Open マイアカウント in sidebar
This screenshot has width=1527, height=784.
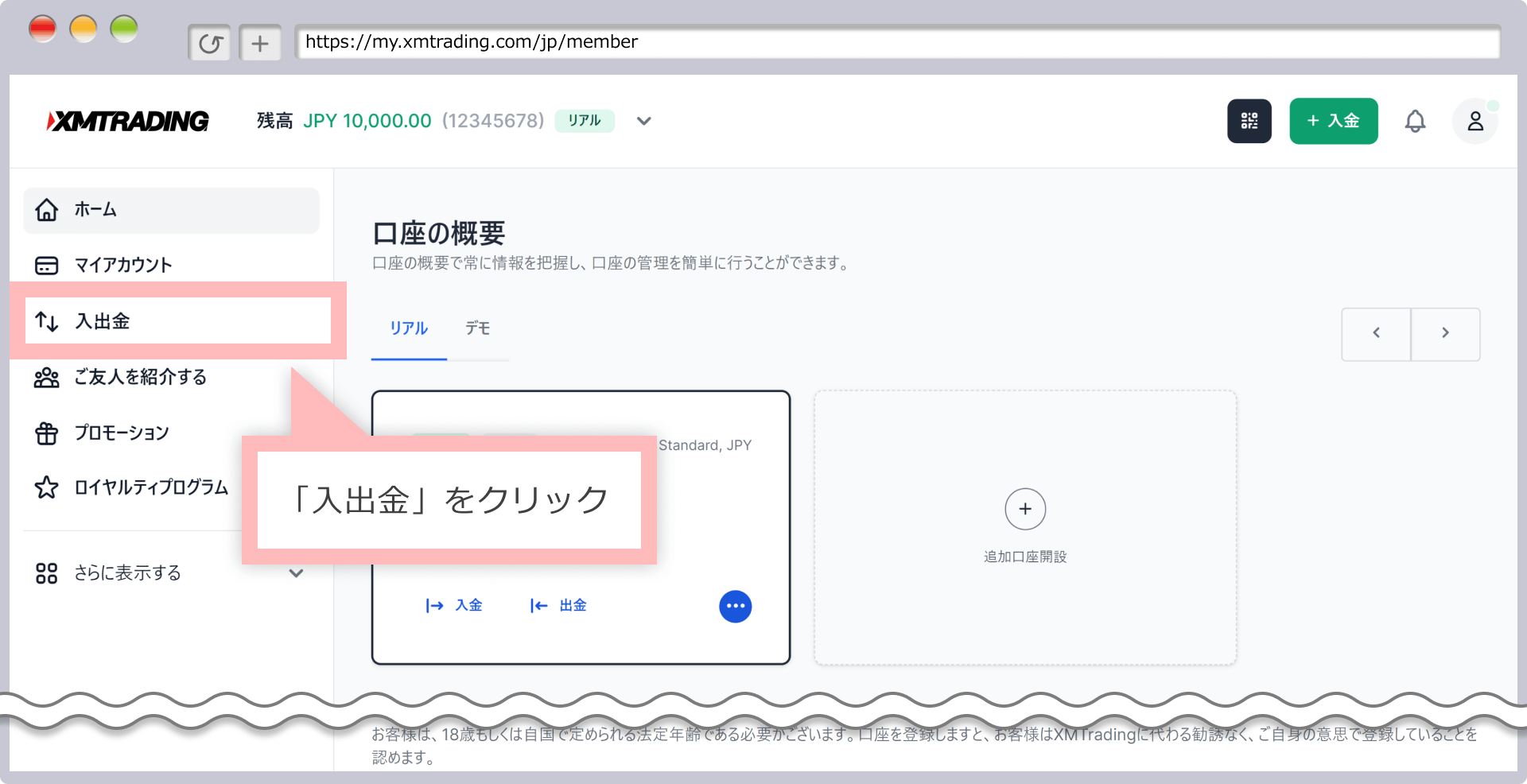tap(171, 265)
